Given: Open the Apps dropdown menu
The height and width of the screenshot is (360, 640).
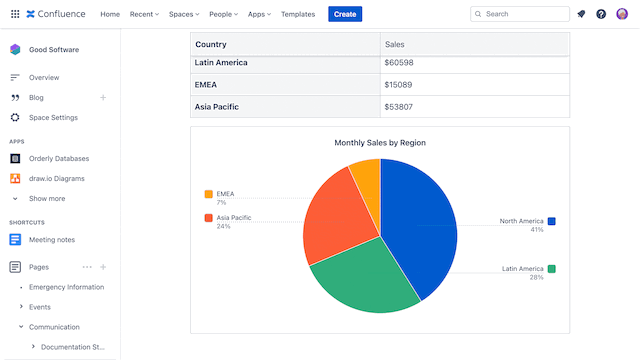Looking at the screenshot, I should pyautogui.click(x=259, y=14).
